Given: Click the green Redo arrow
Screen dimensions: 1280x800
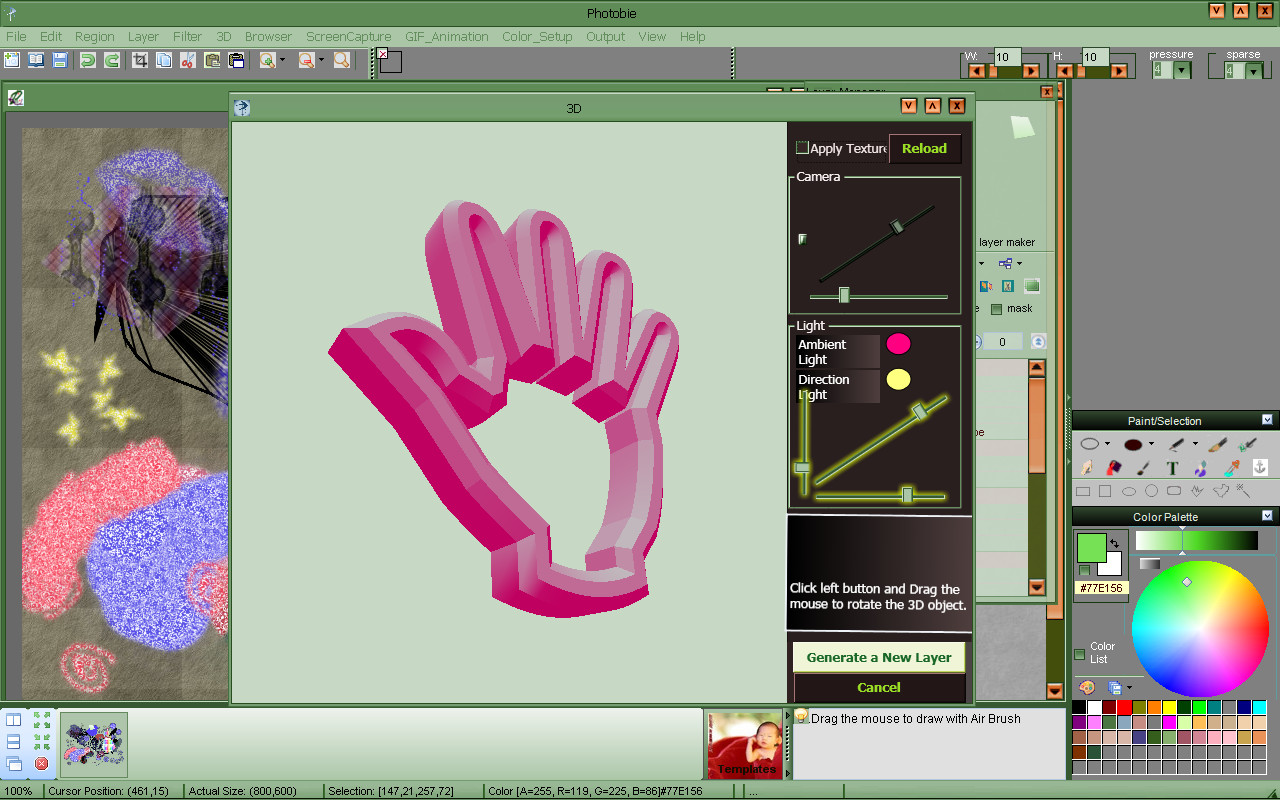Looking at the screenshot, I should (112, 60).
